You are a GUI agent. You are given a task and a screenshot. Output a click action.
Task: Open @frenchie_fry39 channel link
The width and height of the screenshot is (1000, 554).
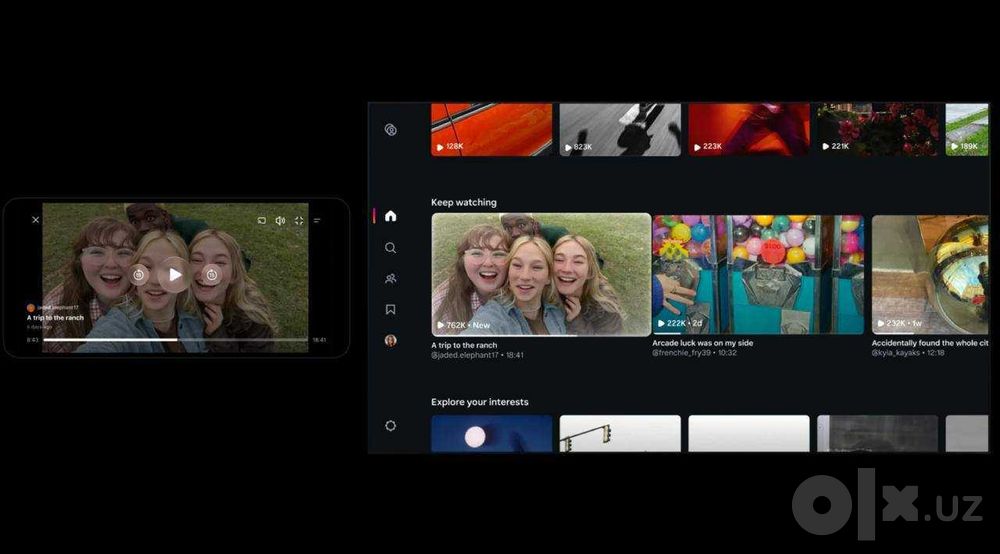tap(681, 353)
